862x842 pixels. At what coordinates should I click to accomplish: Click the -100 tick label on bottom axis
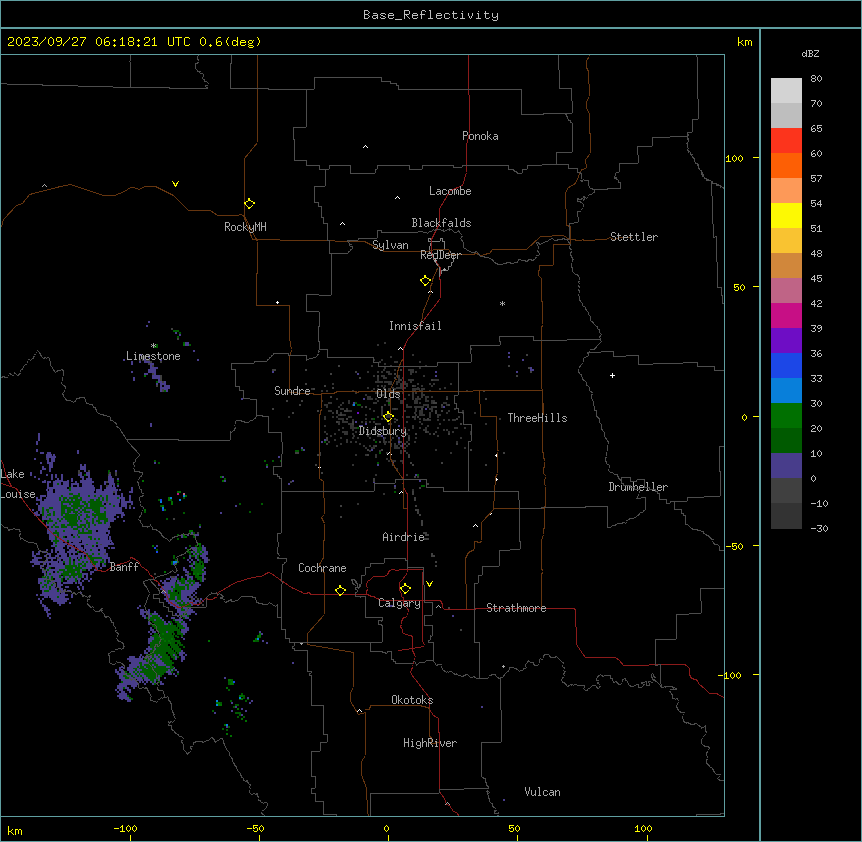[125, 829]
